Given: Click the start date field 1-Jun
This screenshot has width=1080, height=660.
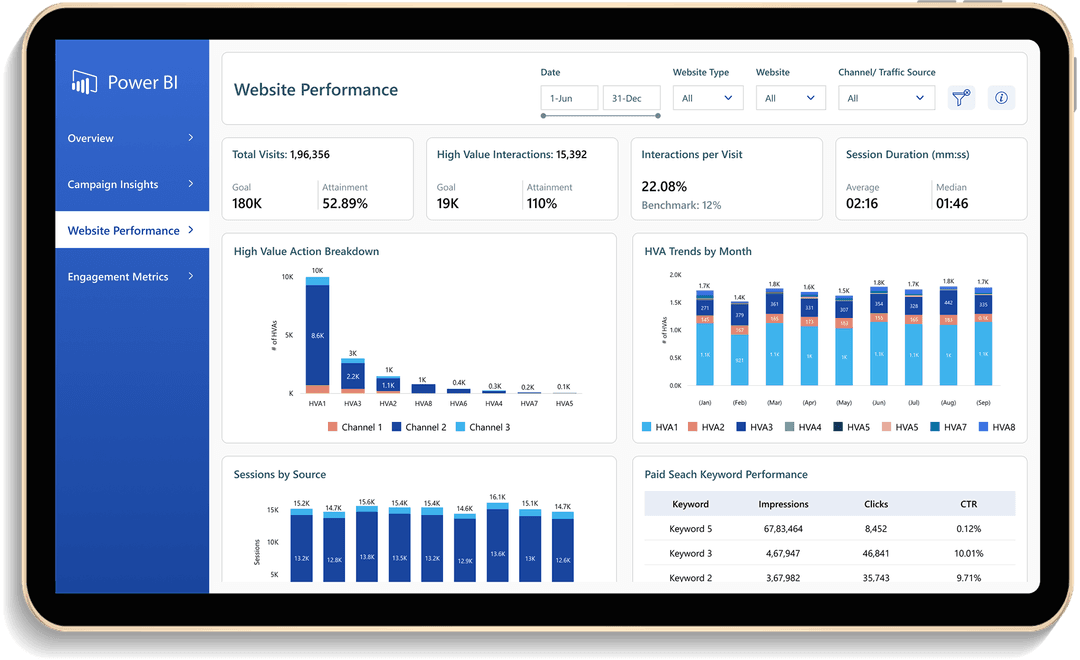Looking at the screenshot, I should pos(569,98).
